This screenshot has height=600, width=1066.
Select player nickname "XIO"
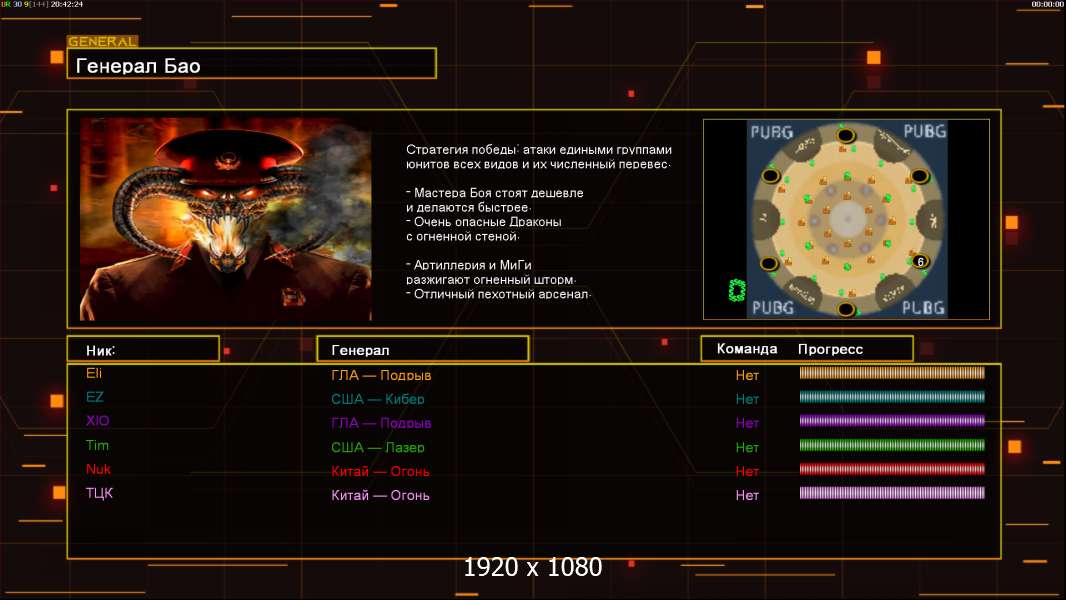97,421
